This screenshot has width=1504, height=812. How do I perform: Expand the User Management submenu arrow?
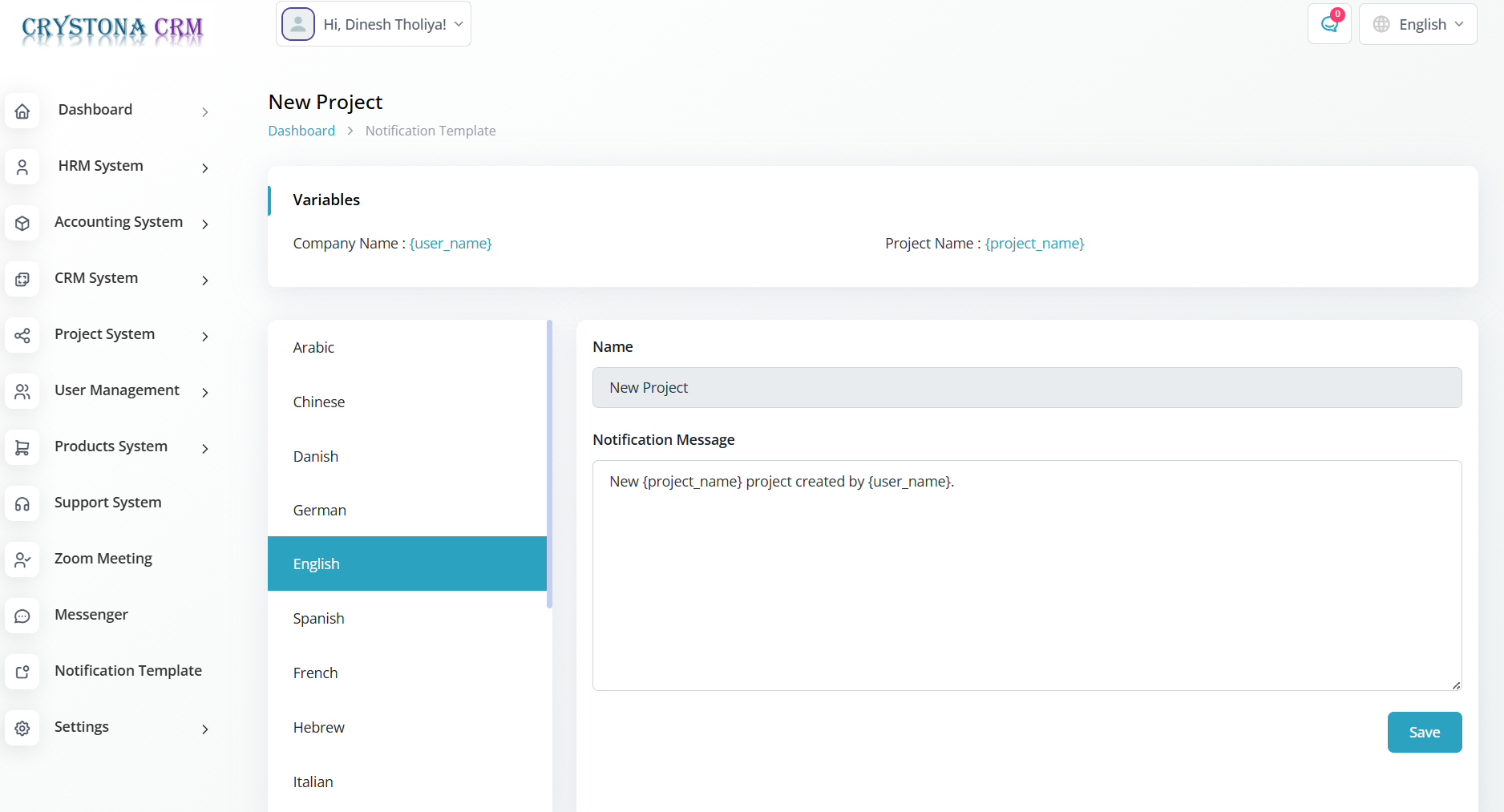tap(205, 392)
